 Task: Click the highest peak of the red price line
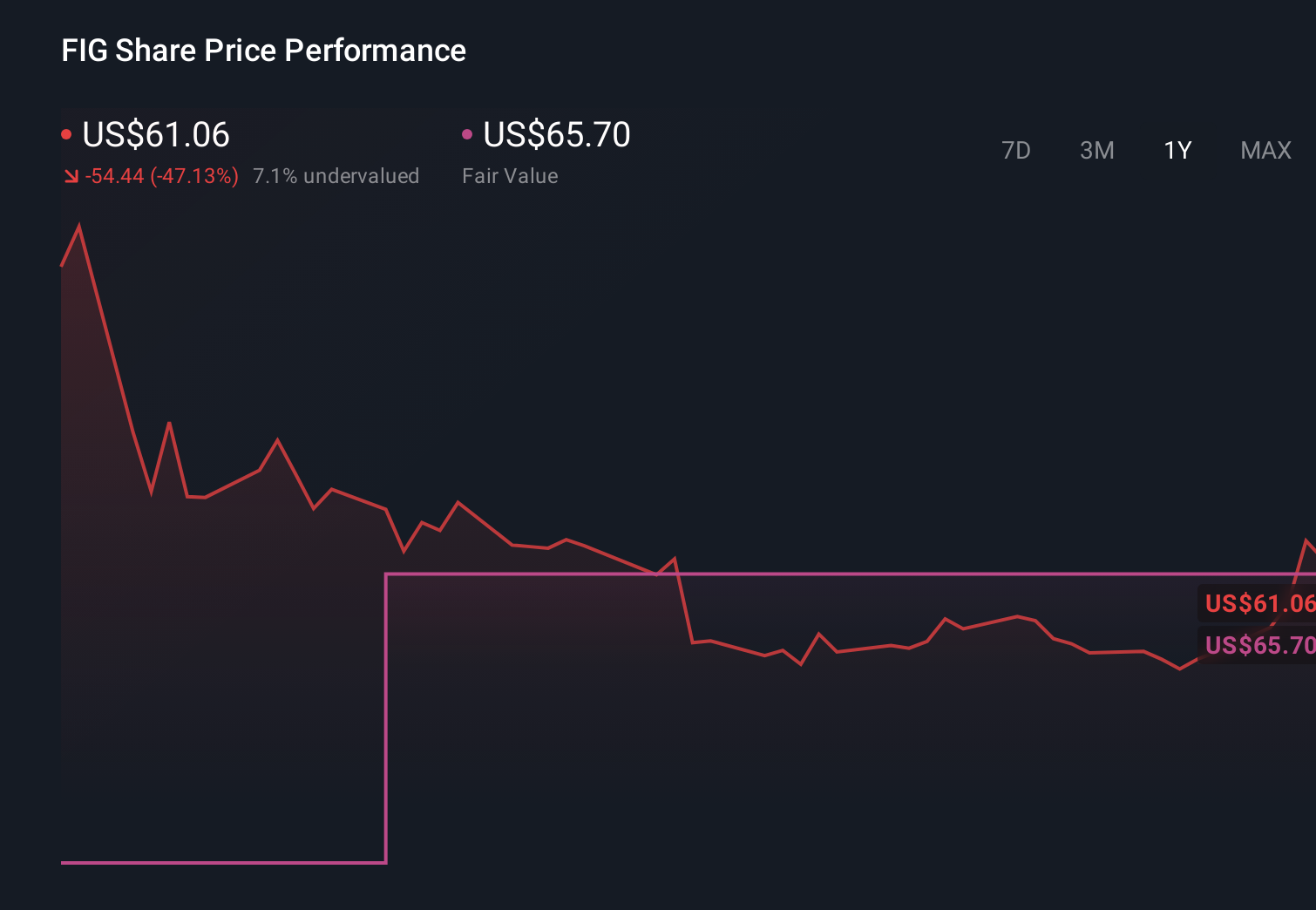point(79,227)
